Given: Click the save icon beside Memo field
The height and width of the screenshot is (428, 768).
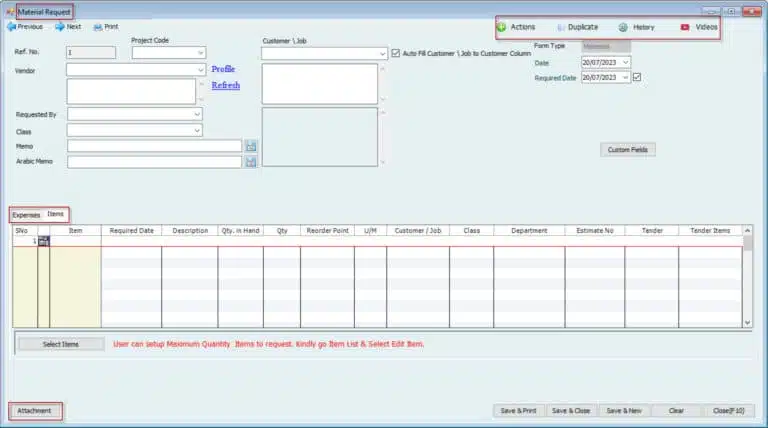Looking at the screenshot, I should [x=251, y=146].
